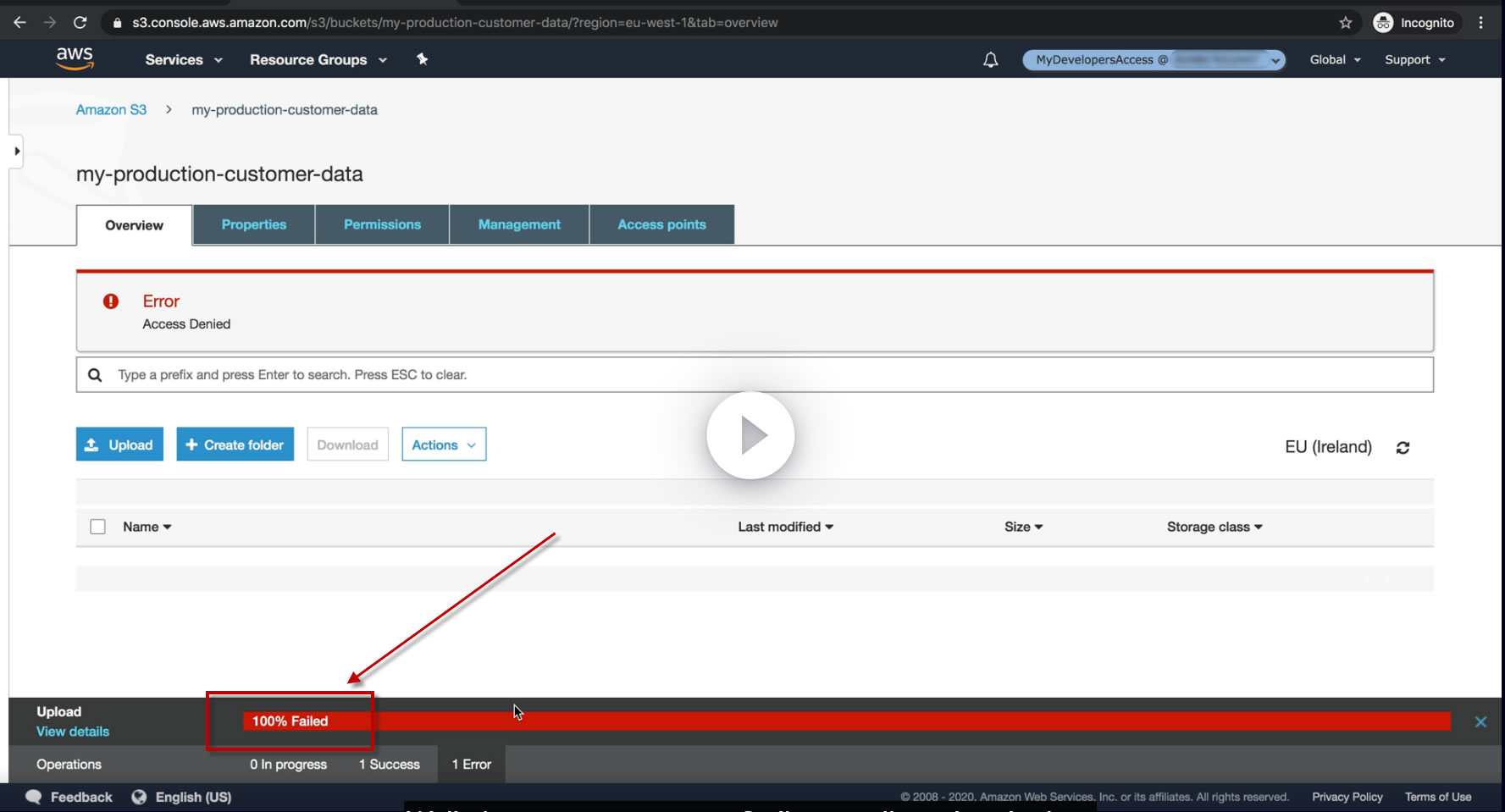Sort by Storage class column
This screenshot has width=1505, height=812.
[x=1215, y=527]
